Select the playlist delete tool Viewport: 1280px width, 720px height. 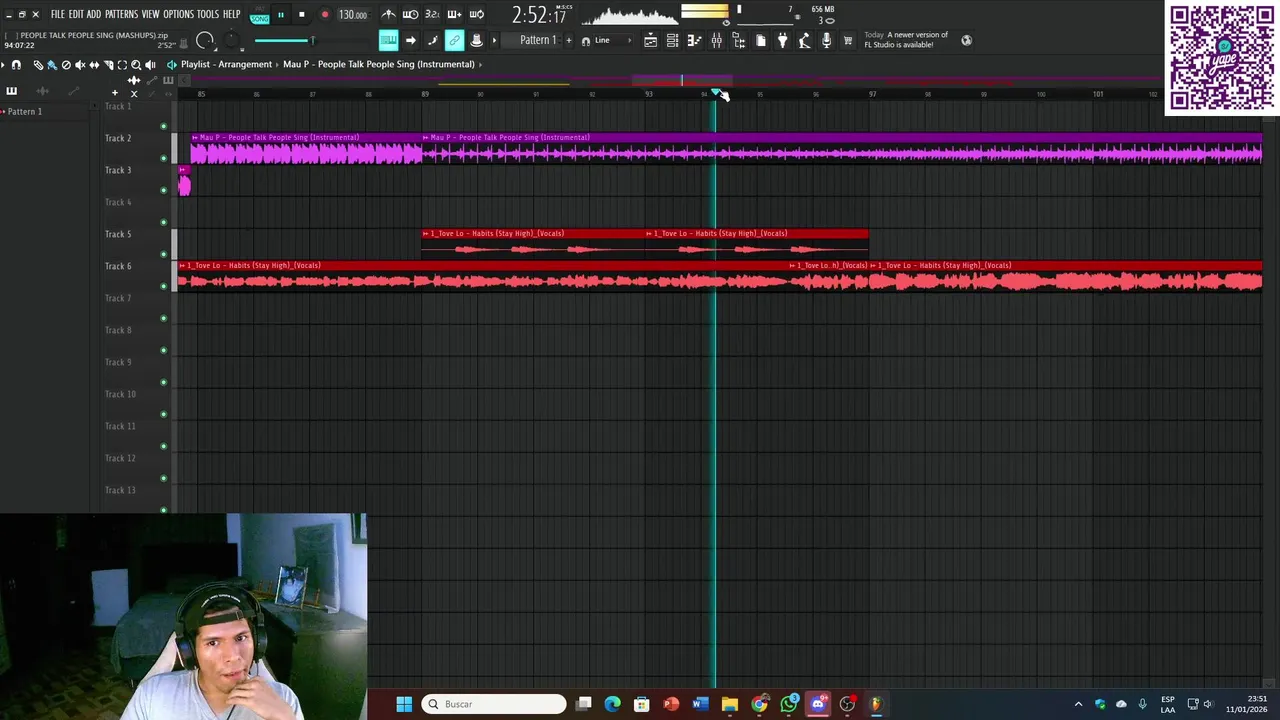point(66,65)
